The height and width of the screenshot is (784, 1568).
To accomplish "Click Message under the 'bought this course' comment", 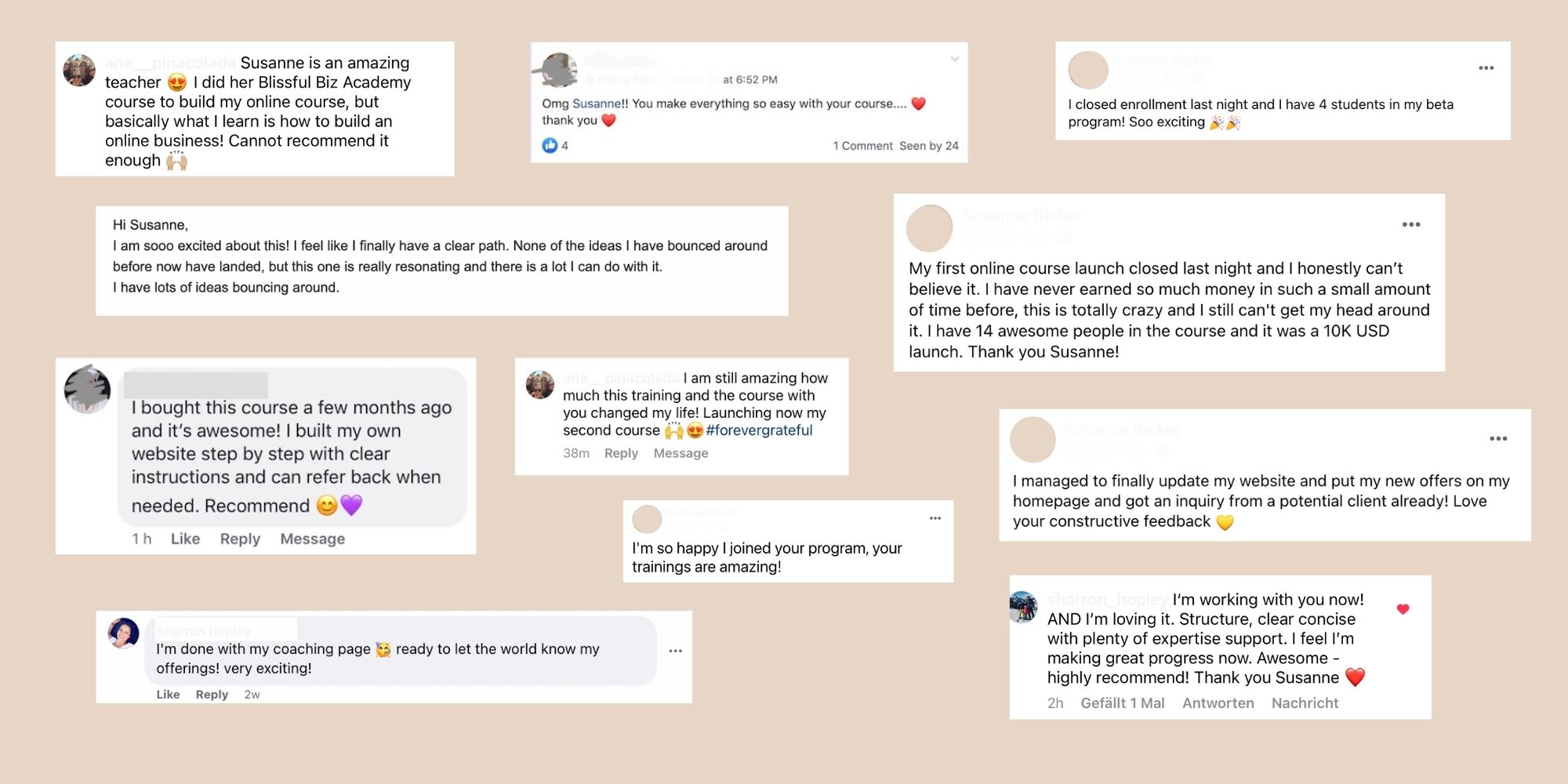I will (x=313, y=539).
